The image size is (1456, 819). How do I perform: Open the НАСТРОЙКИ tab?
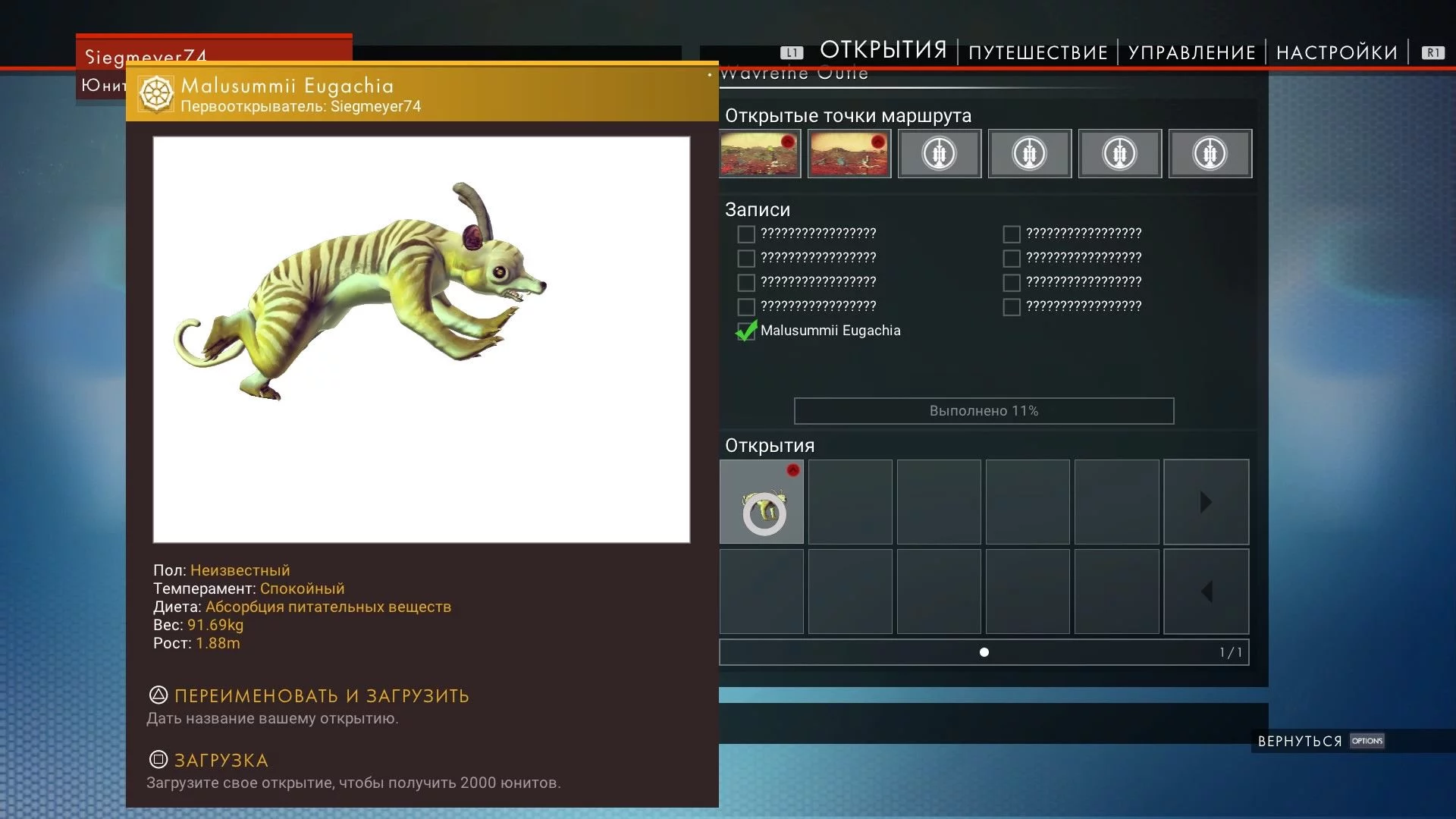point(1337,52)
